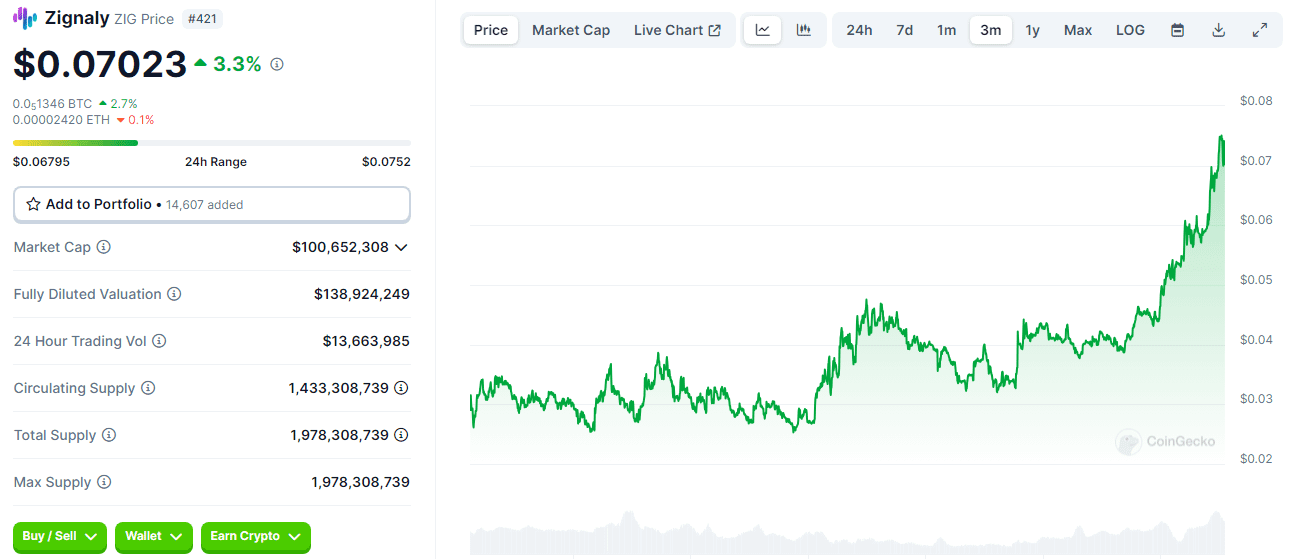Screen dimensions: 1300x559
Task: Switch to the candlestick chart icon
Action: pyautogui.click(x=804, y=30)
